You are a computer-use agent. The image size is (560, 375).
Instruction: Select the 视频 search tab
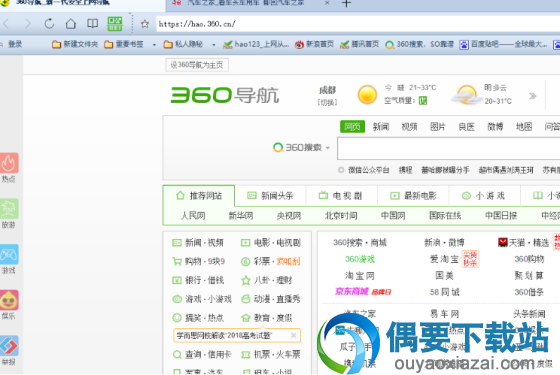pos(409,126)
